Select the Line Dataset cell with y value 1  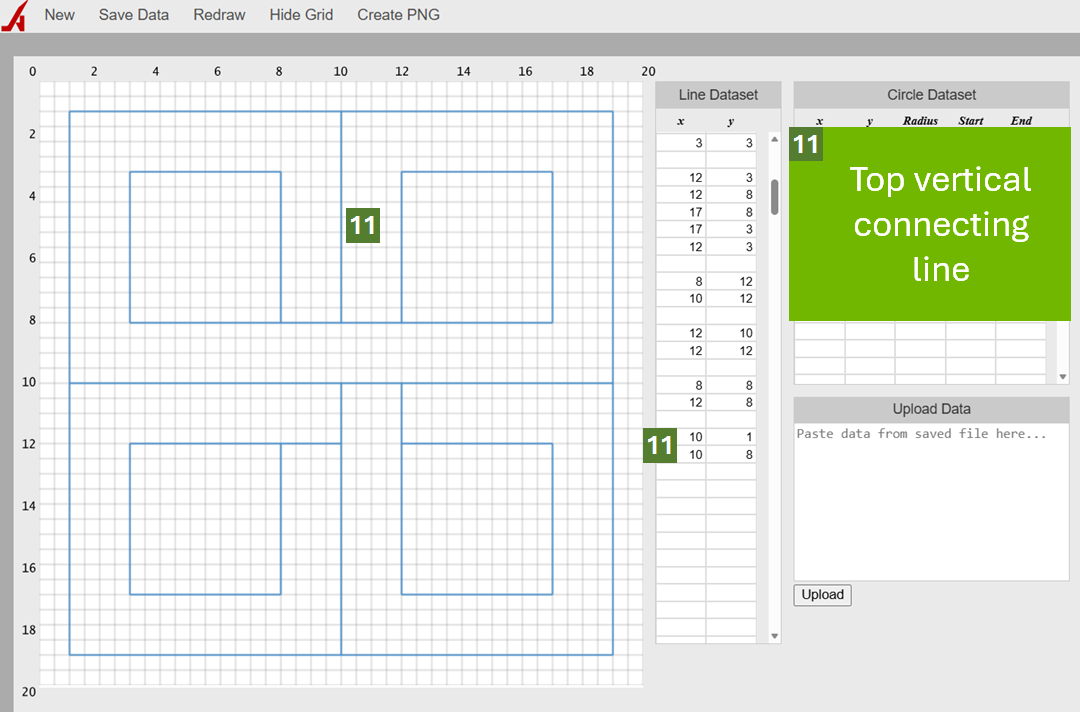(x=731, y=437)
